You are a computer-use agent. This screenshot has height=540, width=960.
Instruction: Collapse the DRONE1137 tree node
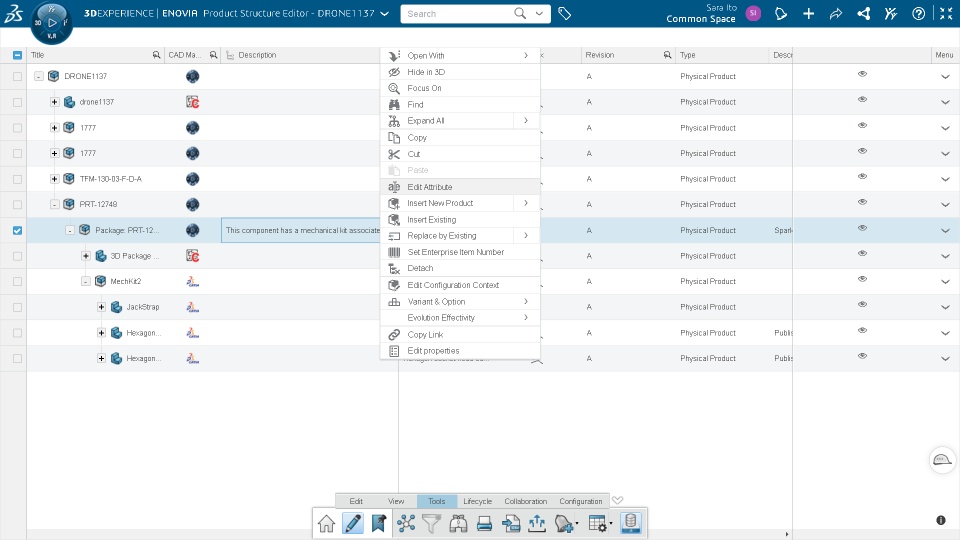[x=39, y=77]
